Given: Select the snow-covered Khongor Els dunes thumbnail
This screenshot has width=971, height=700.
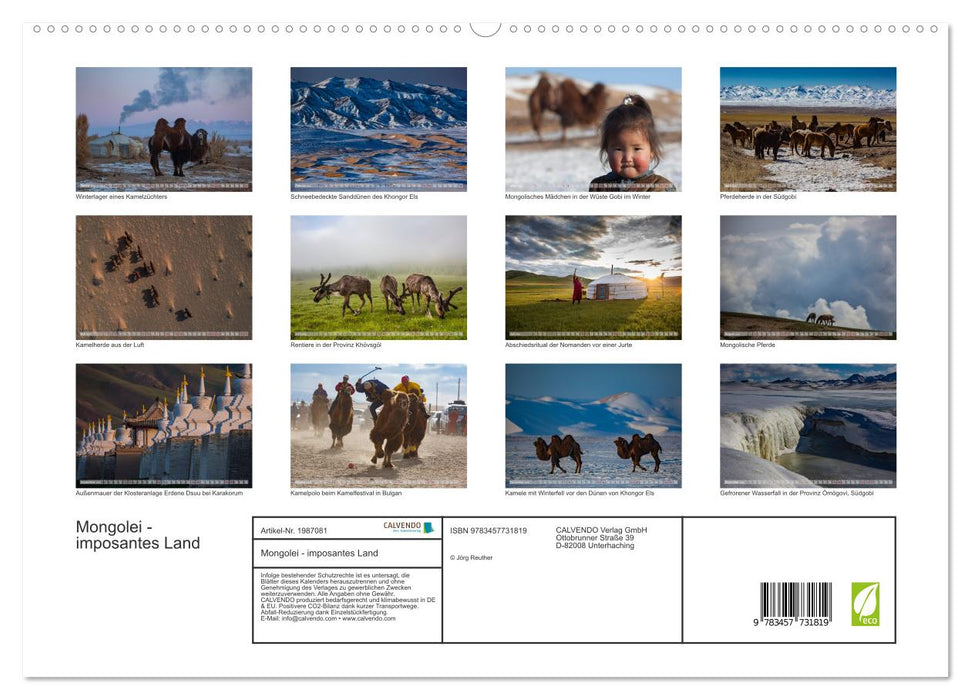Looking at the screenshot, I should tap(379, 128).
